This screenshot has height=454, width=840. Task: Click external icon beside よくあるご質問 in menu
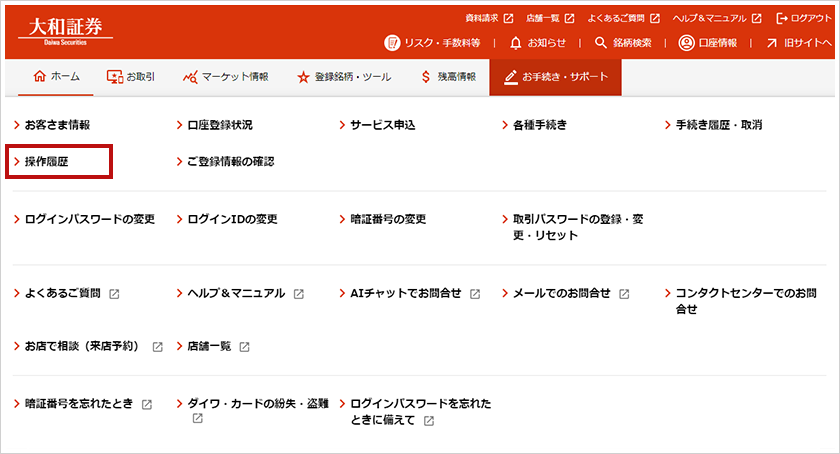click(x=114, y=294)
